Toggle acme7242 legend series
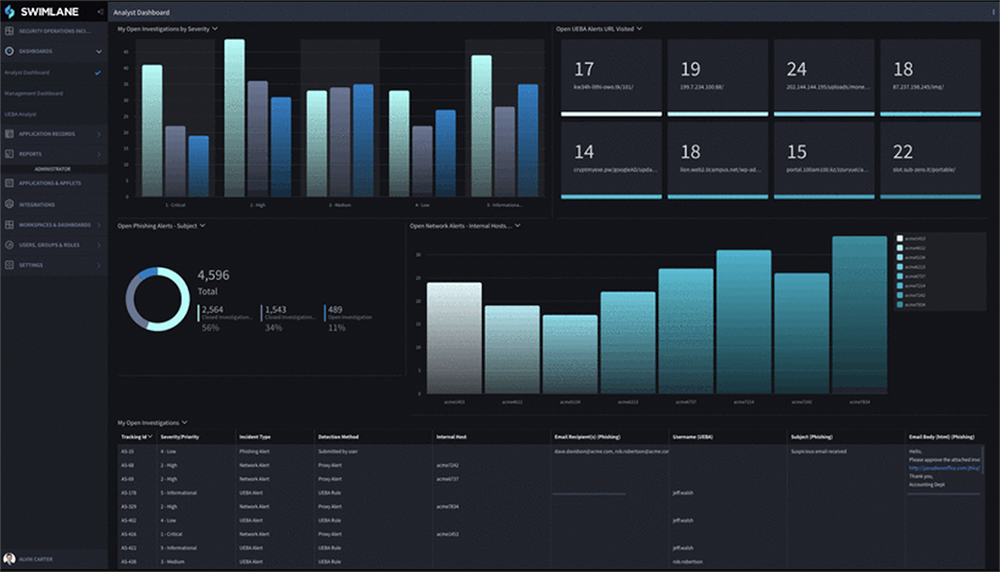This screenshot has width=1000, height=572. pos(911,295)
